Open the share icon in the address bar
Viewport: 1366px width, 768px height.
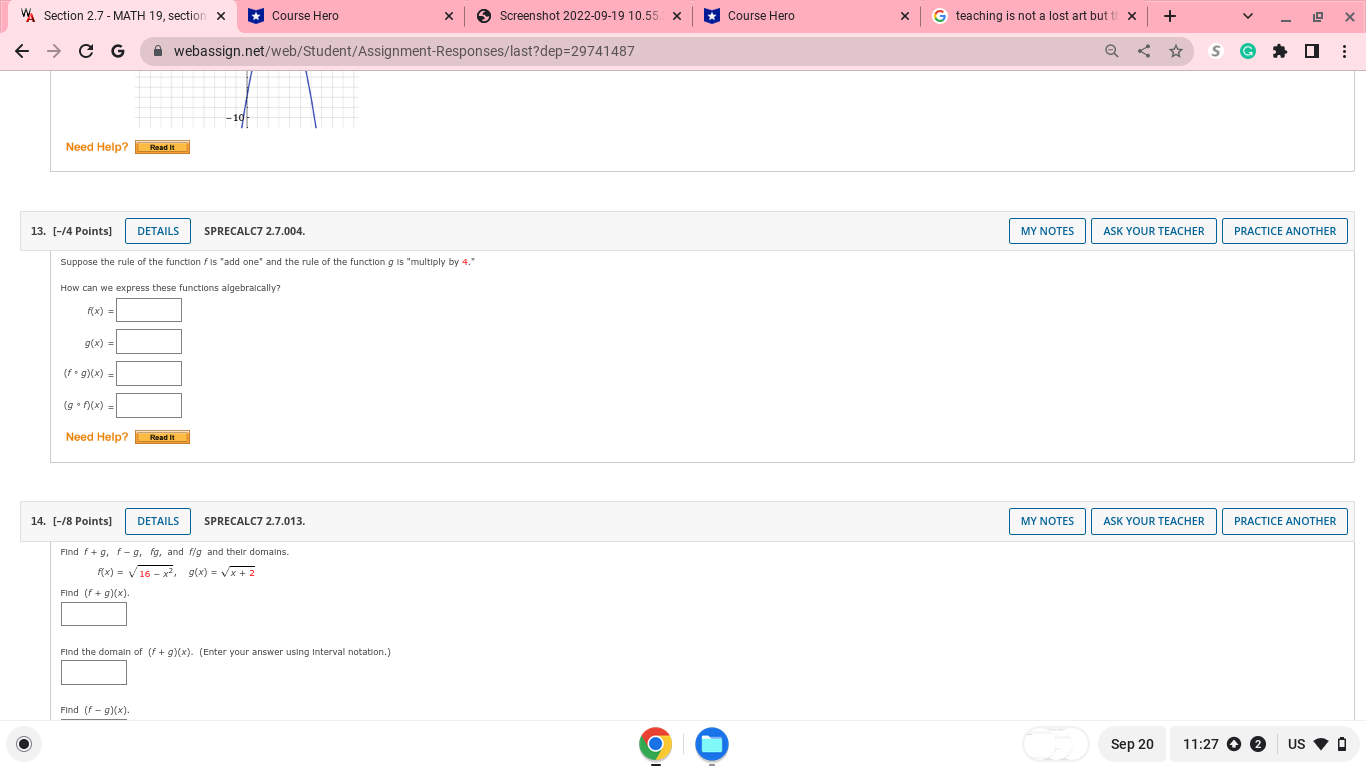(1144, 50)
